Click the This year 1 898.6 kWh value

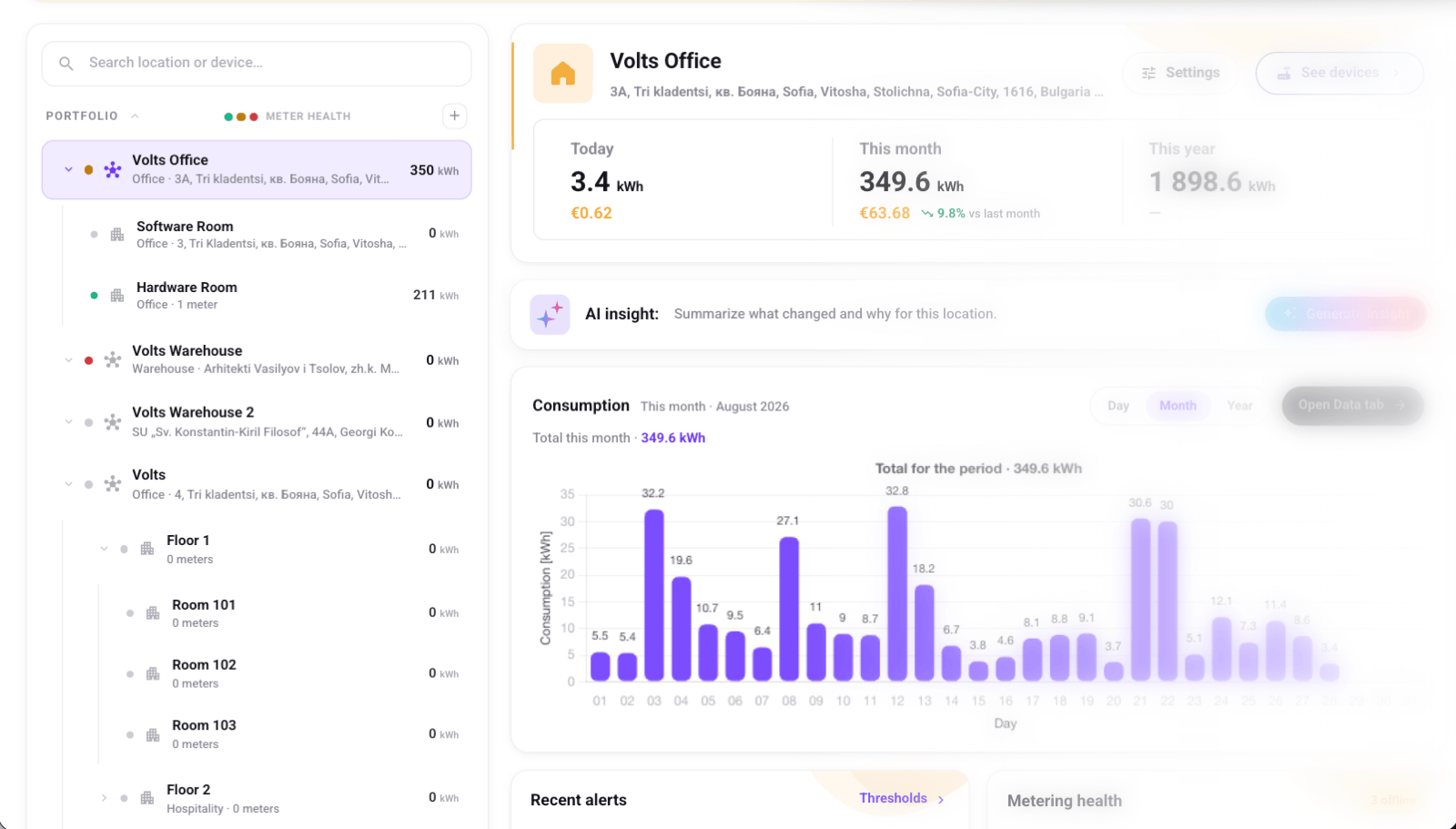tap(1212, 183)
